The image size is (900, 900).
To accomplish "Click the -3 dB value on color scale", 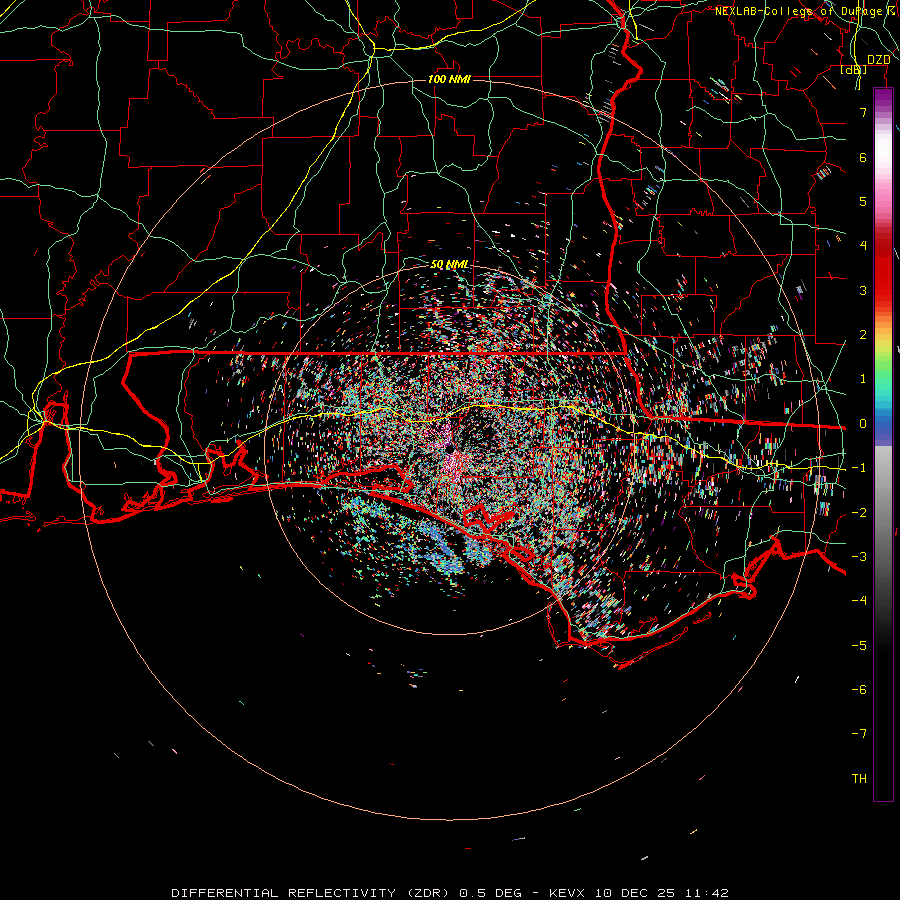I will click(x=859, y=557).
